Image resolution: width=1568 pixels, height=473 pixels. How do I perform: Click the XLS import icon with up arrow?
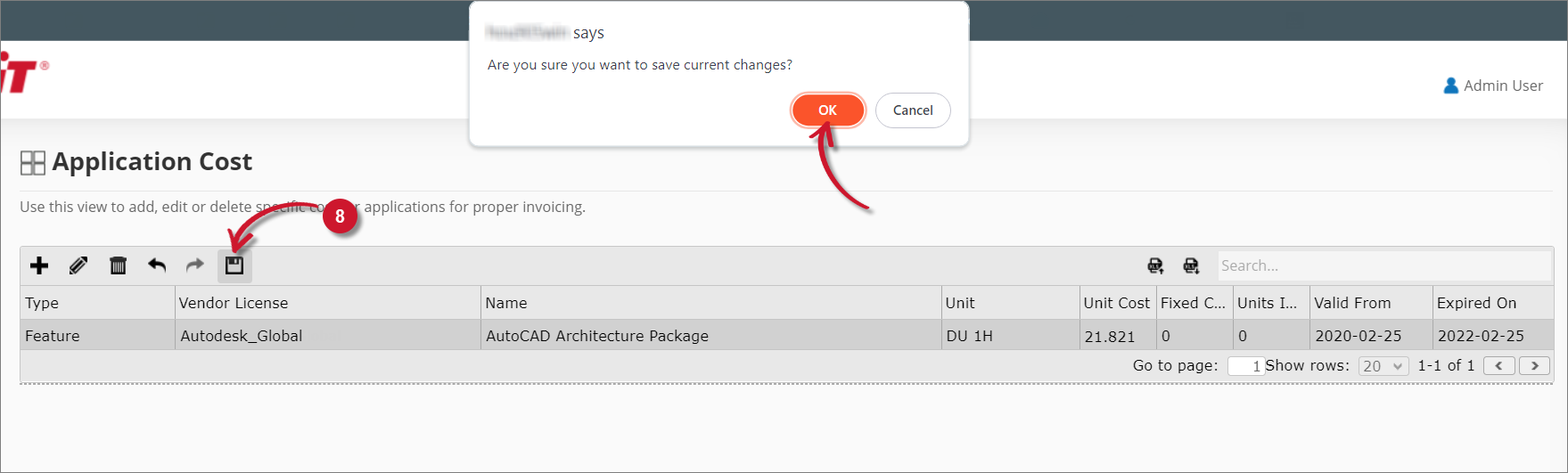click(x=1155, y=265)
